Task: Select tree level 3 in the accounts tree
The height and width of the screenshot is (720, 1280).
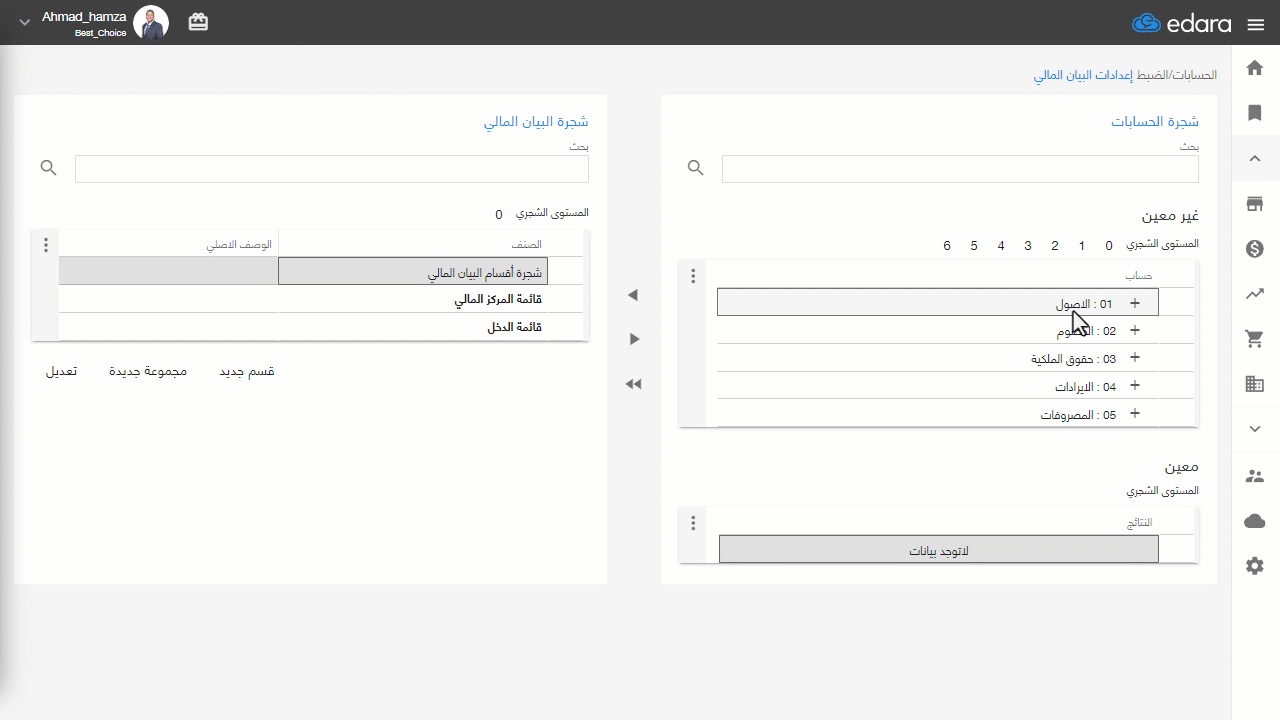Action: pyautogui.click(x=1027, y=245)
